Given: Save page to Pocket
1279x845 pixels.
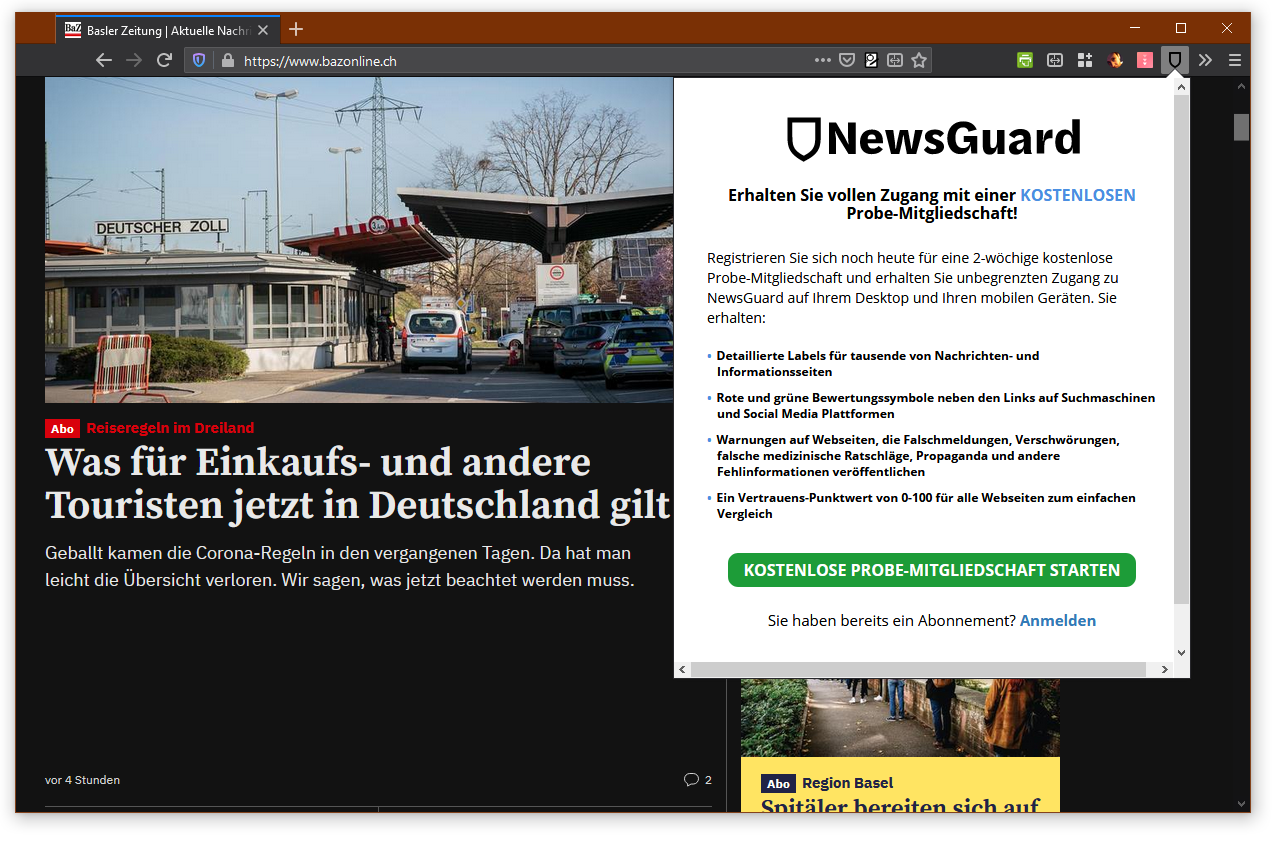Looking at the screenshot, I should coord(847,60).
